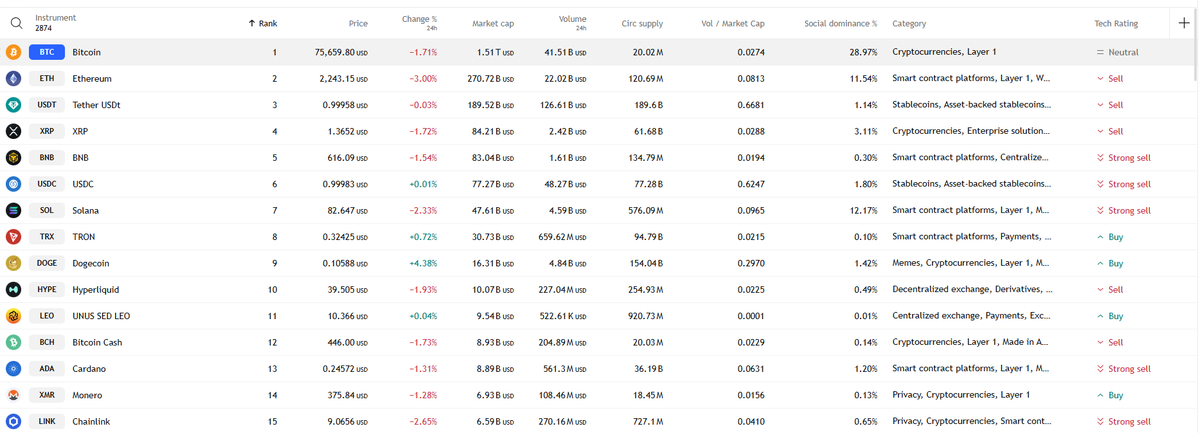Click the Monero coin logo
Image resolution: width=1200 pixels, height=433 pixels.
tap(14, 395)
